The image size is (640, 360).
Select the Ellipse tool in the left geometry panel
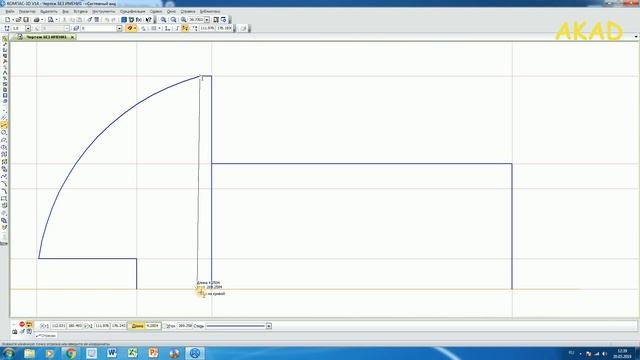pos(4,147)
